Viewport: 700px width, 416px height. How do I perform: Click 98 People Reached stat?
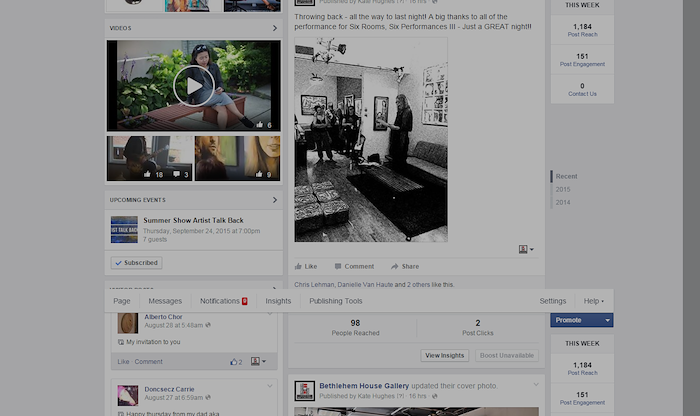tap(355, 327)
